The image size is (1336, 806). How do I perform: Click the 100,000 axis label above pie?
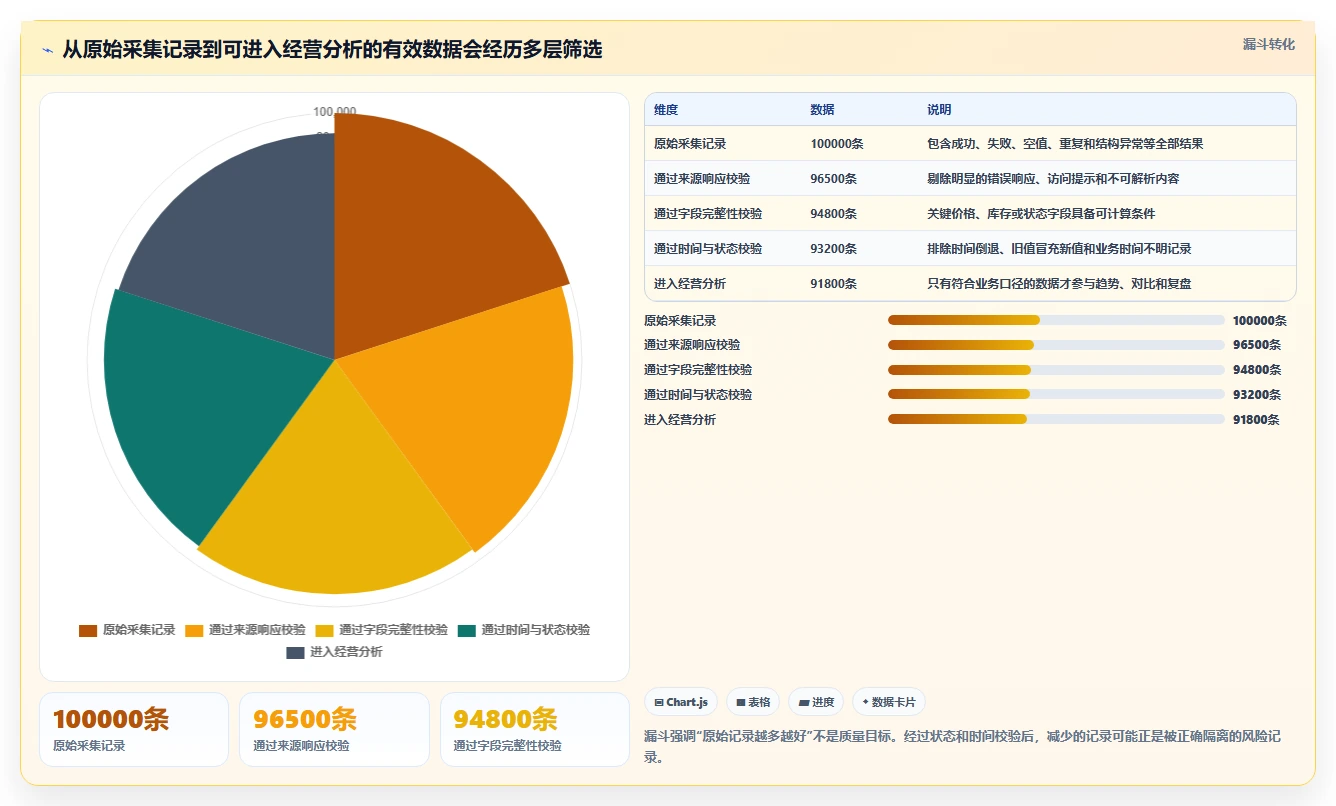point(334,111)
